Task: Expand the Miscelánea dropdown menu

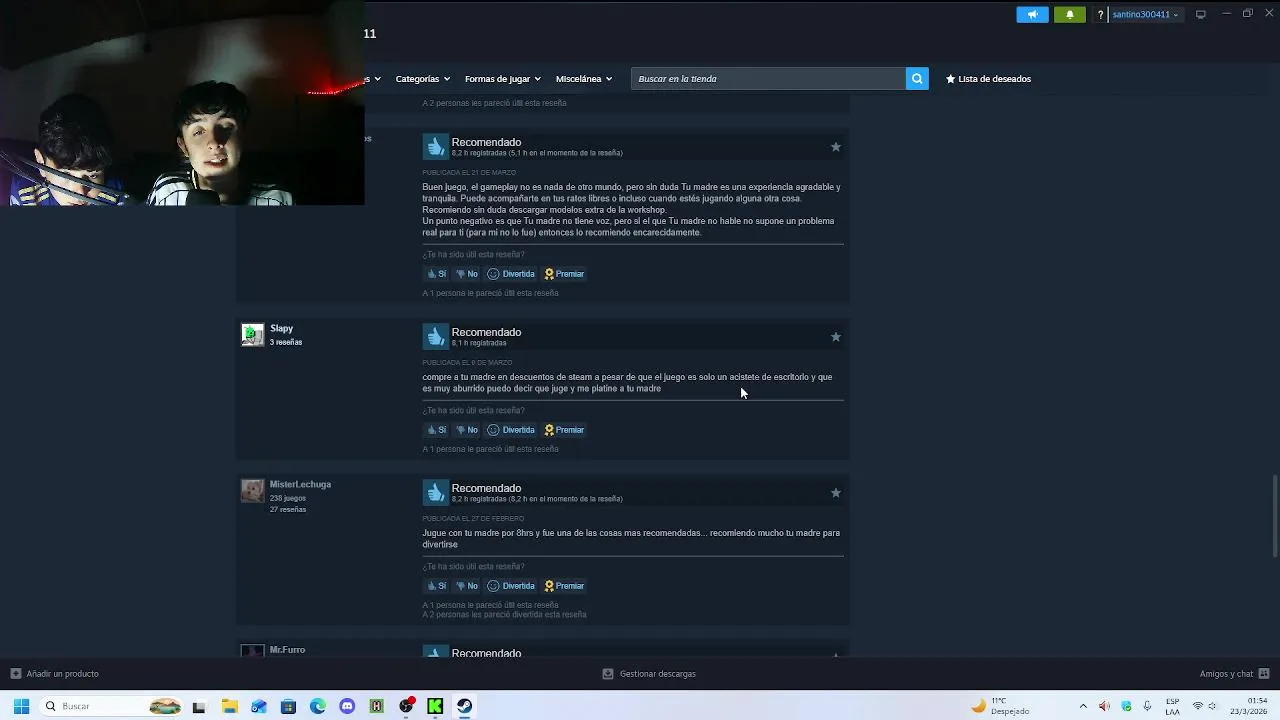Action: 584,79
